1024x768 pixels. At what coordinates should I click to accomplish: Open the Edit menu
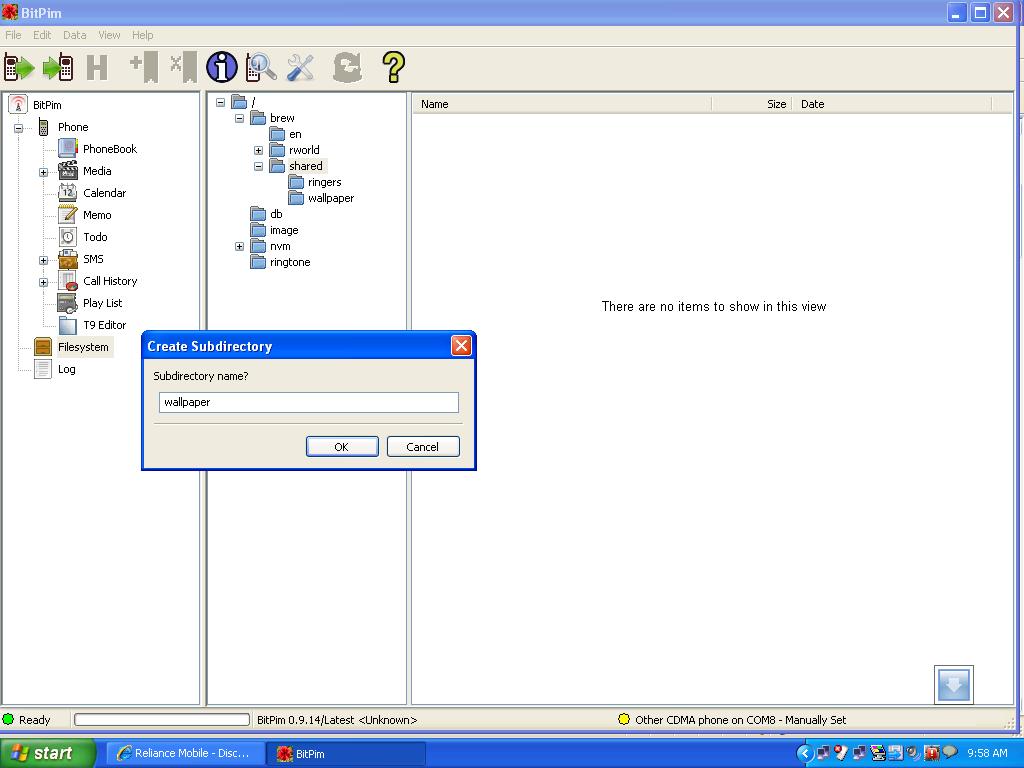point(42,35)
